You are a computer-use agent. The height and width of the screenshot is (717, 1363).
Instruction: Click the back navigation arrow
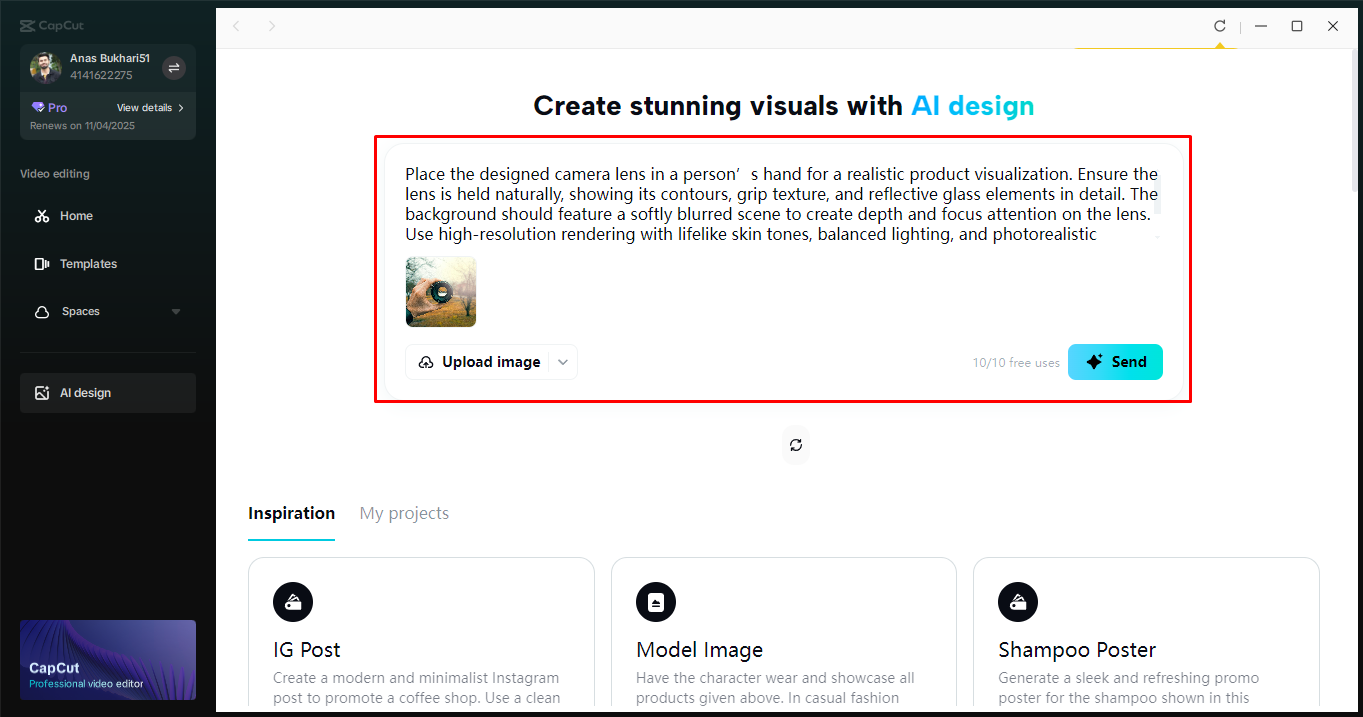click(236, 26)
